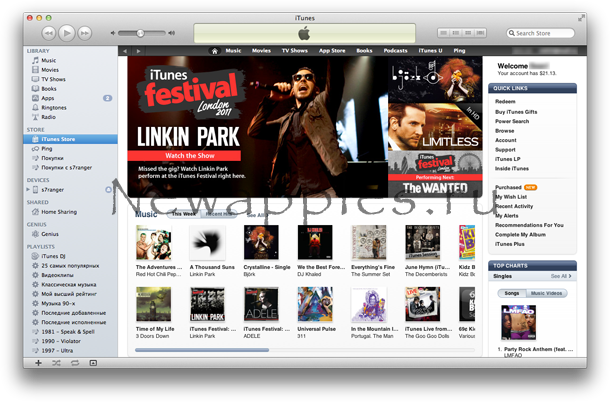The image size is (610, 402).
Task: Open the Podcasts store tab
Action: 395,51
